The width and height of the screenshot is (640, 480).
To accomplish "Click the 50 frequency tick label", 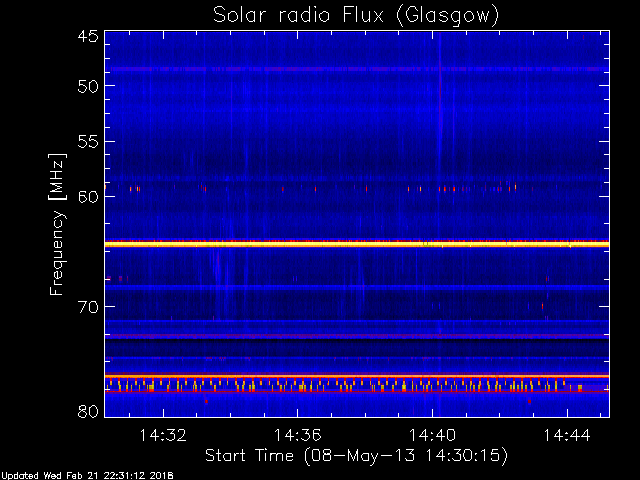I will pos(88,86).
